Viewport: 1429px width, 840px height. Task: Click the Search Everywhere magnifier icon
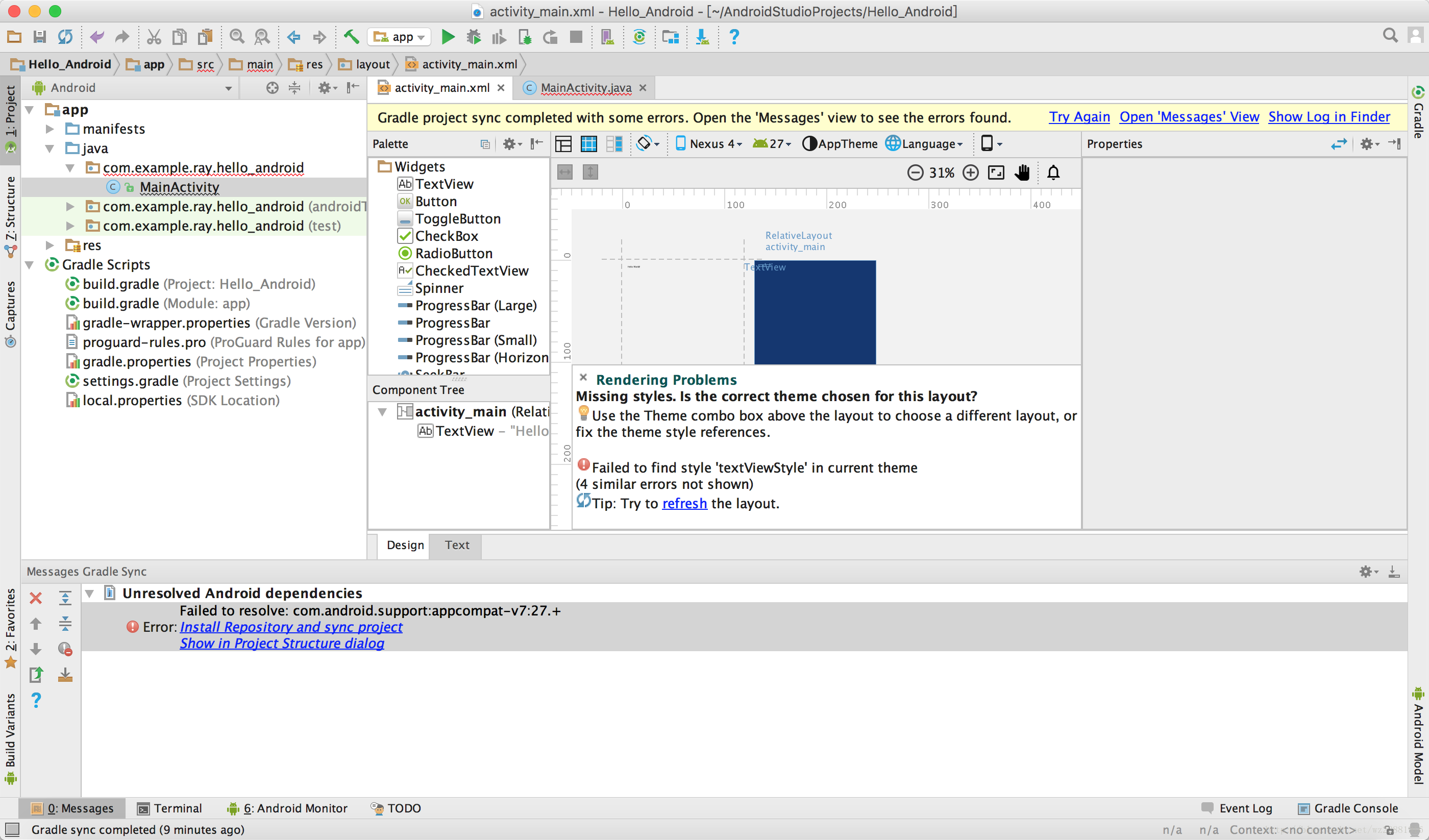[x=1390, y=36]
